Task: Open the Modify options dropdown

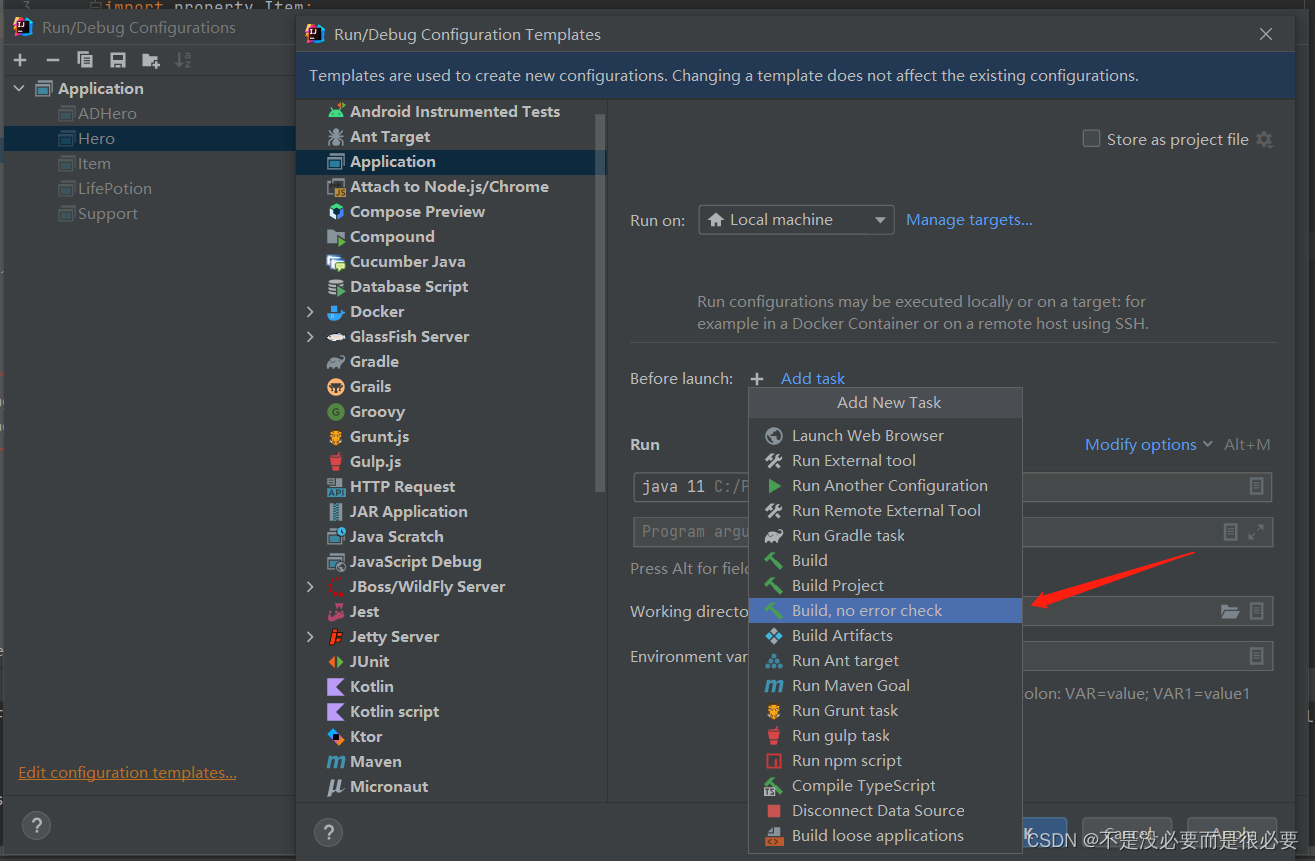Action: coord(1148,445)
